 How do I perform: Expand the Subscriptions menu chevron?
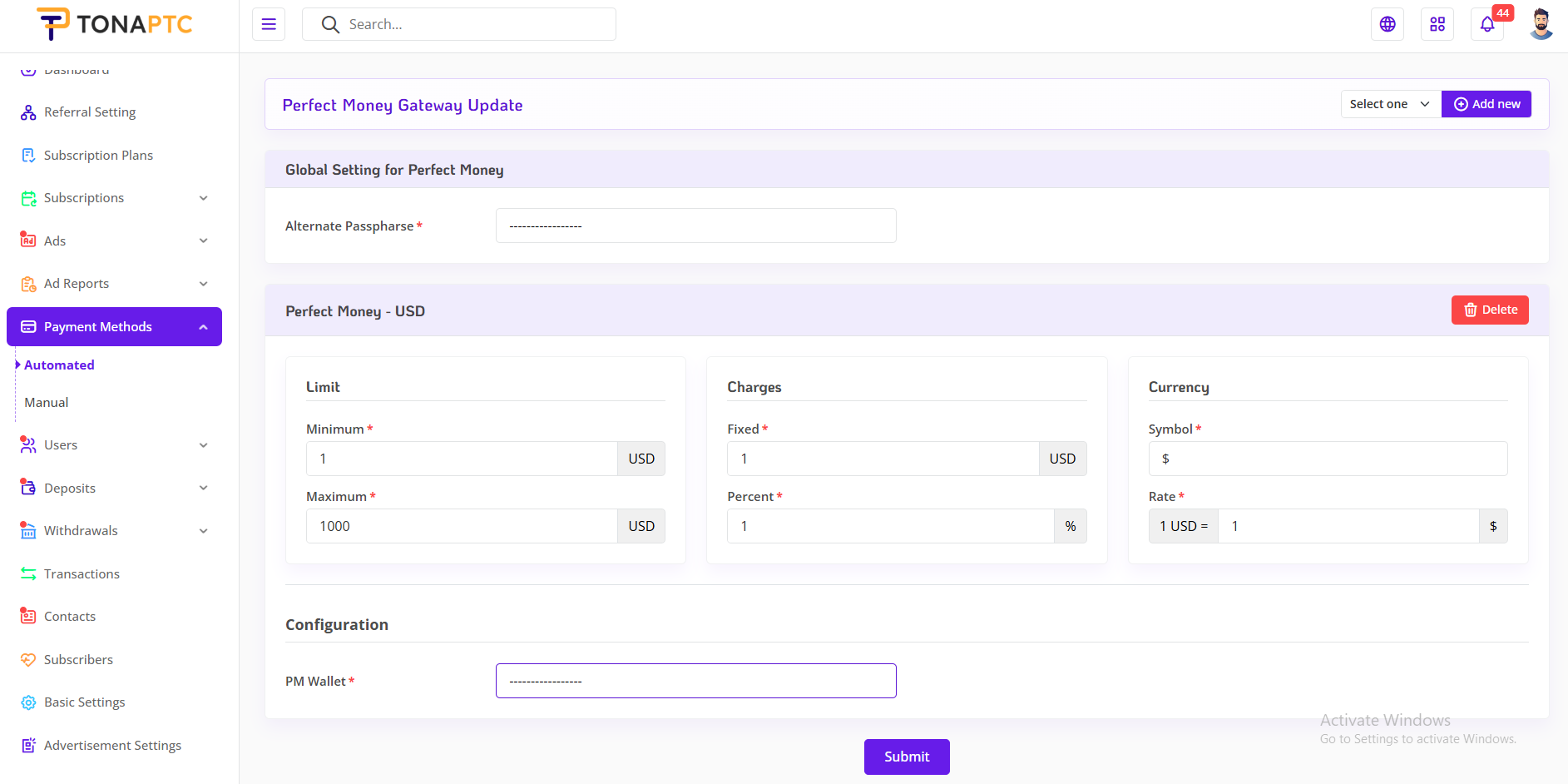(x=204, y=198)
